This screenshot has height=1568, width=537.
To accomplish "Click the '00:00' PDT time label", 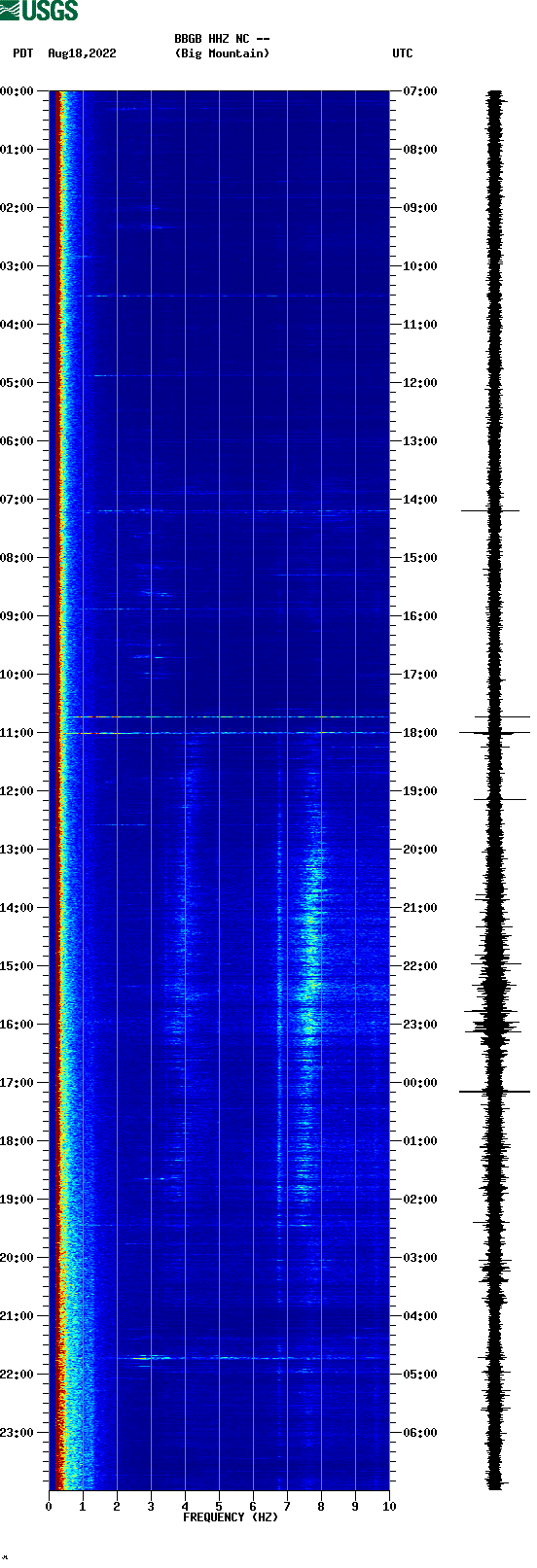I will pos(17,91).
